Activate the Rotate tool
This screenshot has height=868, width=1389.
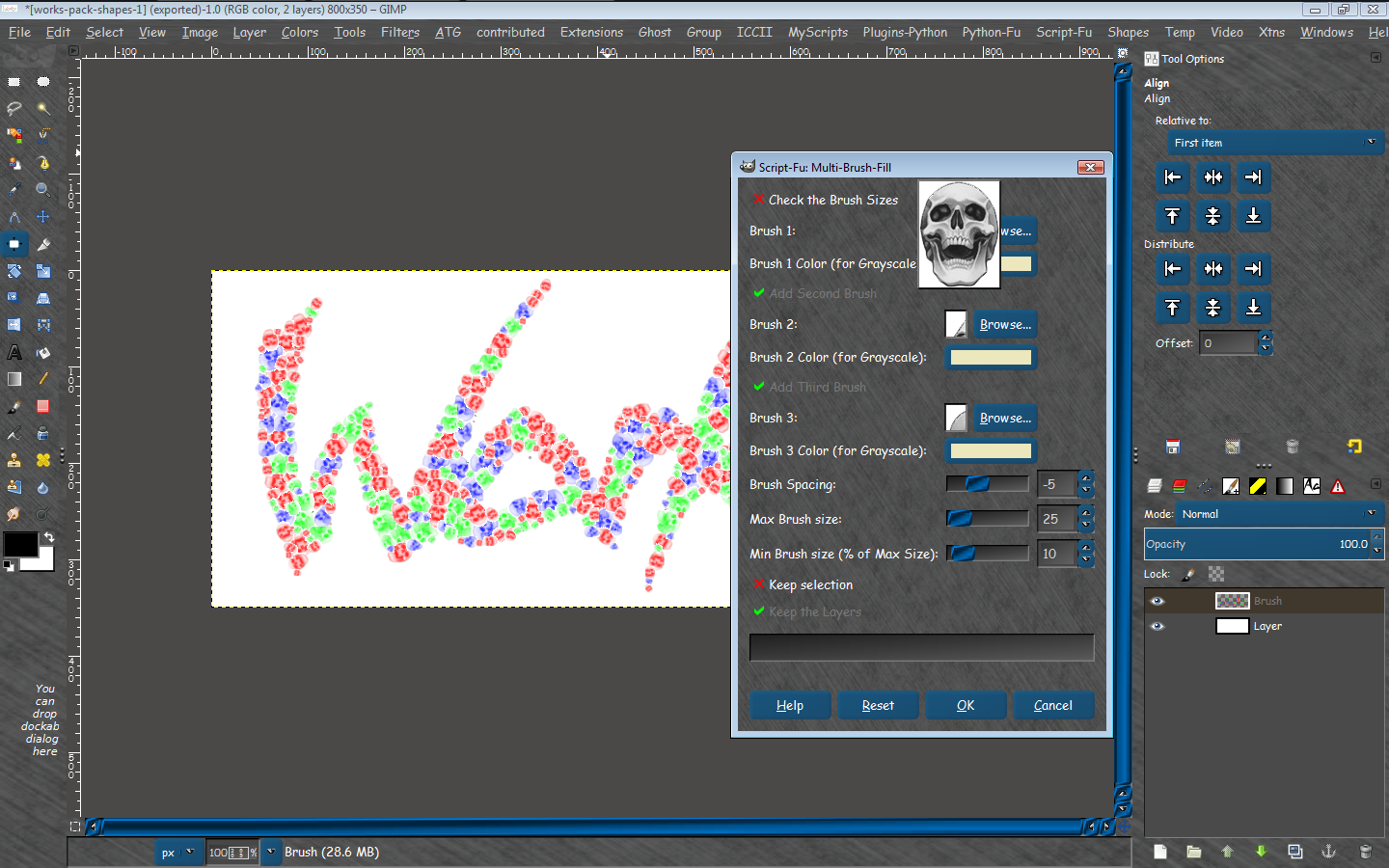coord(14,271)
